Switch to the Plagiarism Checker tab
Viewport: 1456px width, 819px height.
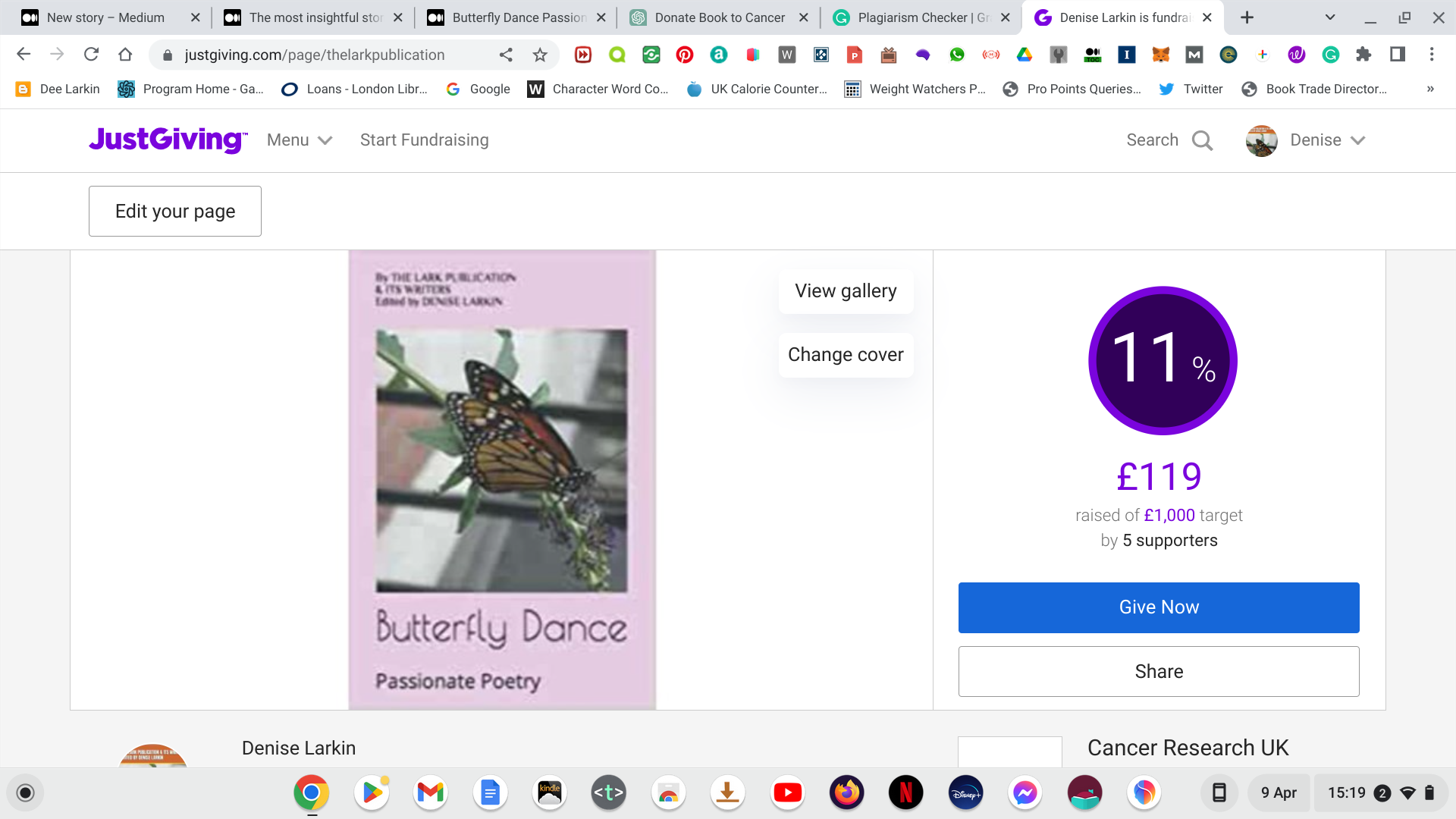(921, 17)
